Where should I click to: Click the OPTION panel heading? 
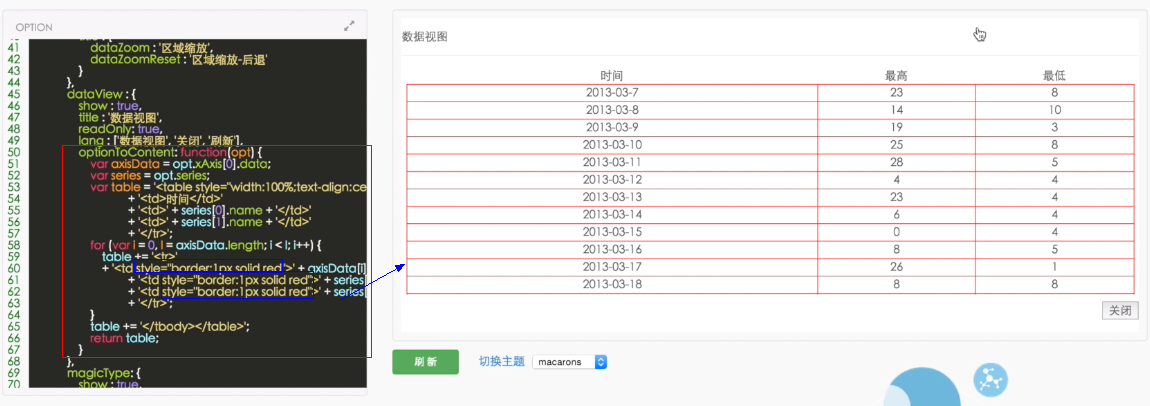34,27
